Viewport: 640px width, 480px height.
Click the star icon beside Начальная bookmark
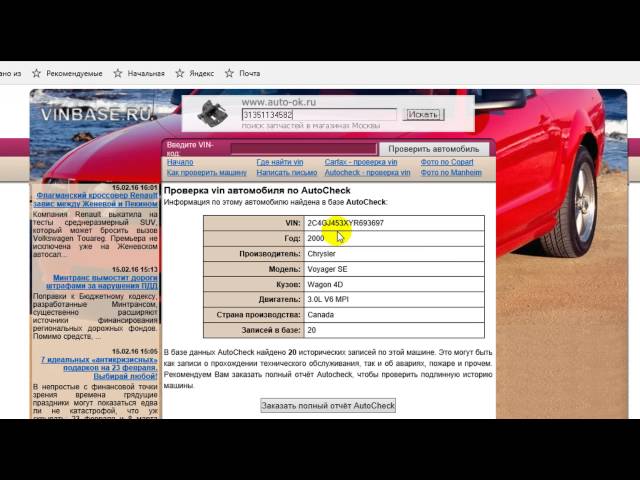coord(117,73)
